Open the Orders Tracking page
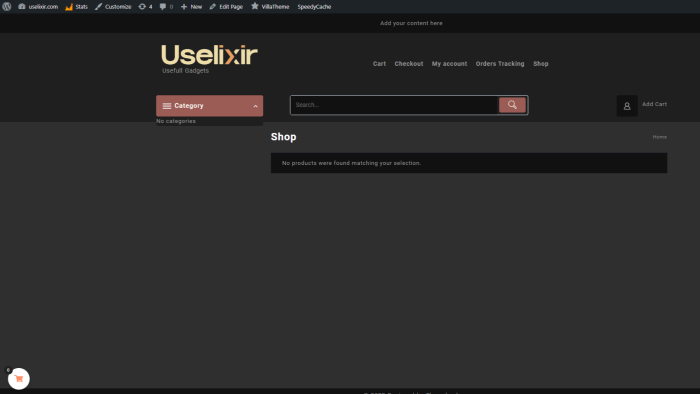The width and height of the screenshot is (700, 394). pyautogui.click(x=500, y=64)
